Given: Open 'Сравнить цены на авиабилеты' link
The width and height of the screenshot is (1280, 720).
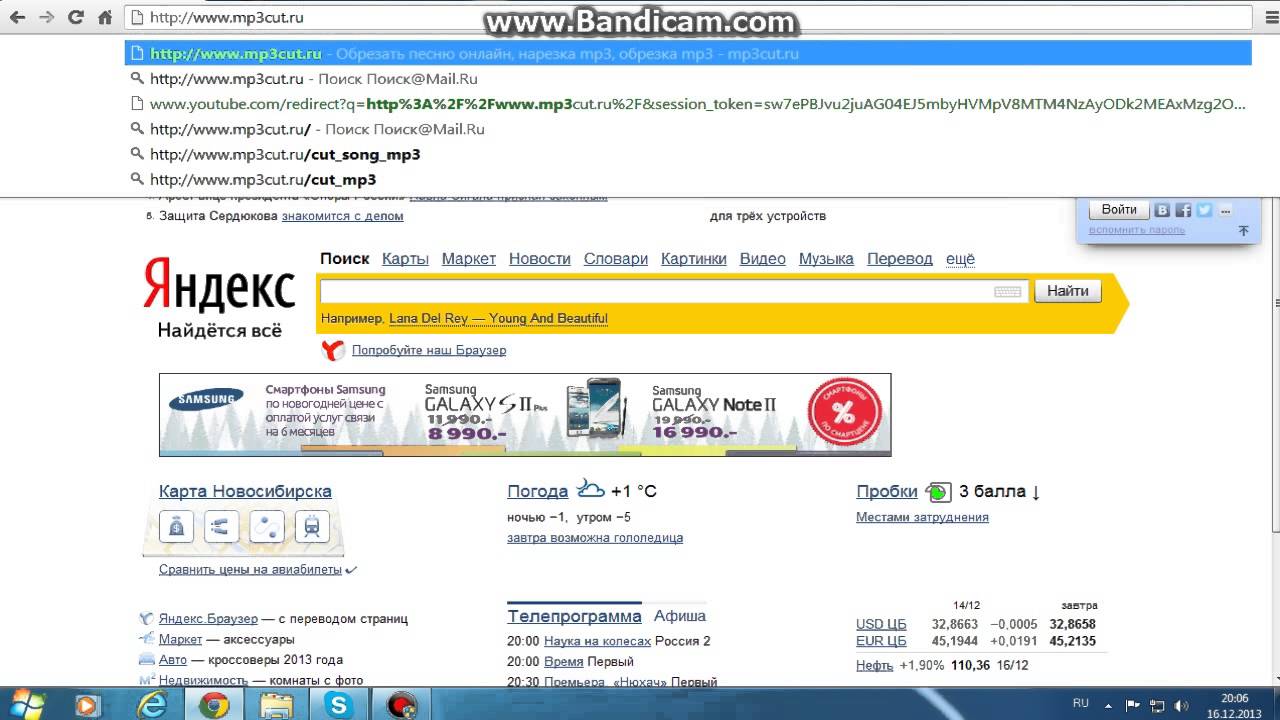Looking at the screenshot, I should pyautogui.click(x=250, y=570).
